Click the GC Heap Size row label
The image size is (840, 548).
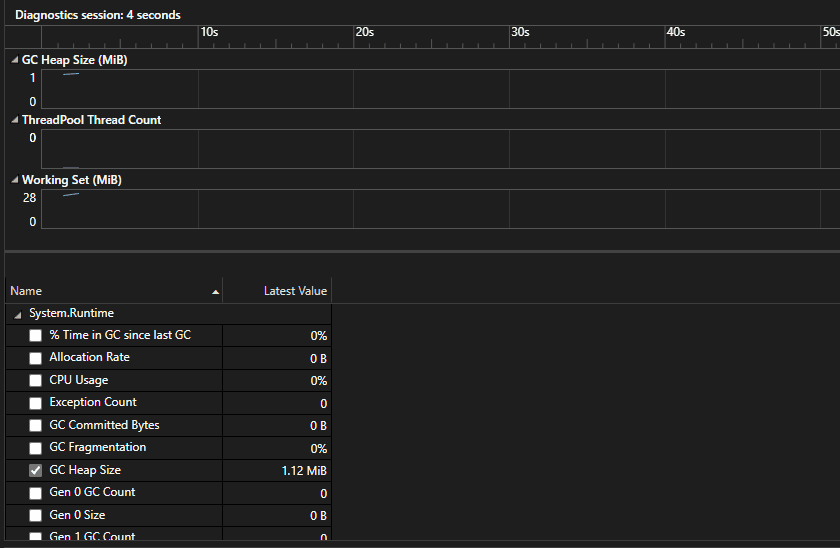point(85,470)
